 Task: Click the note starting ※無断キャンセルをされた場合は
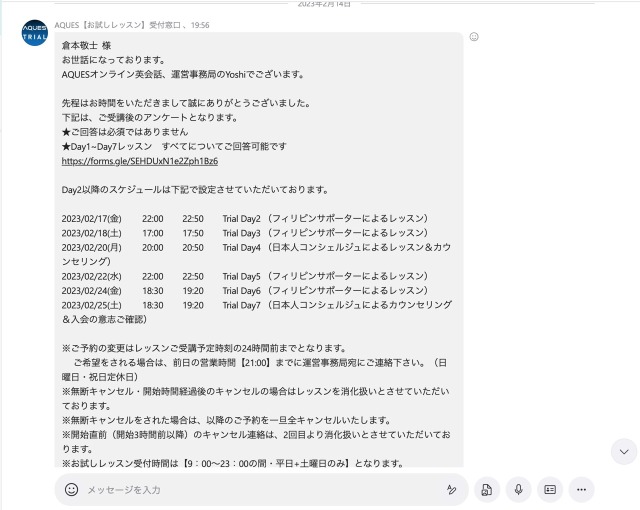coord(227,420)
